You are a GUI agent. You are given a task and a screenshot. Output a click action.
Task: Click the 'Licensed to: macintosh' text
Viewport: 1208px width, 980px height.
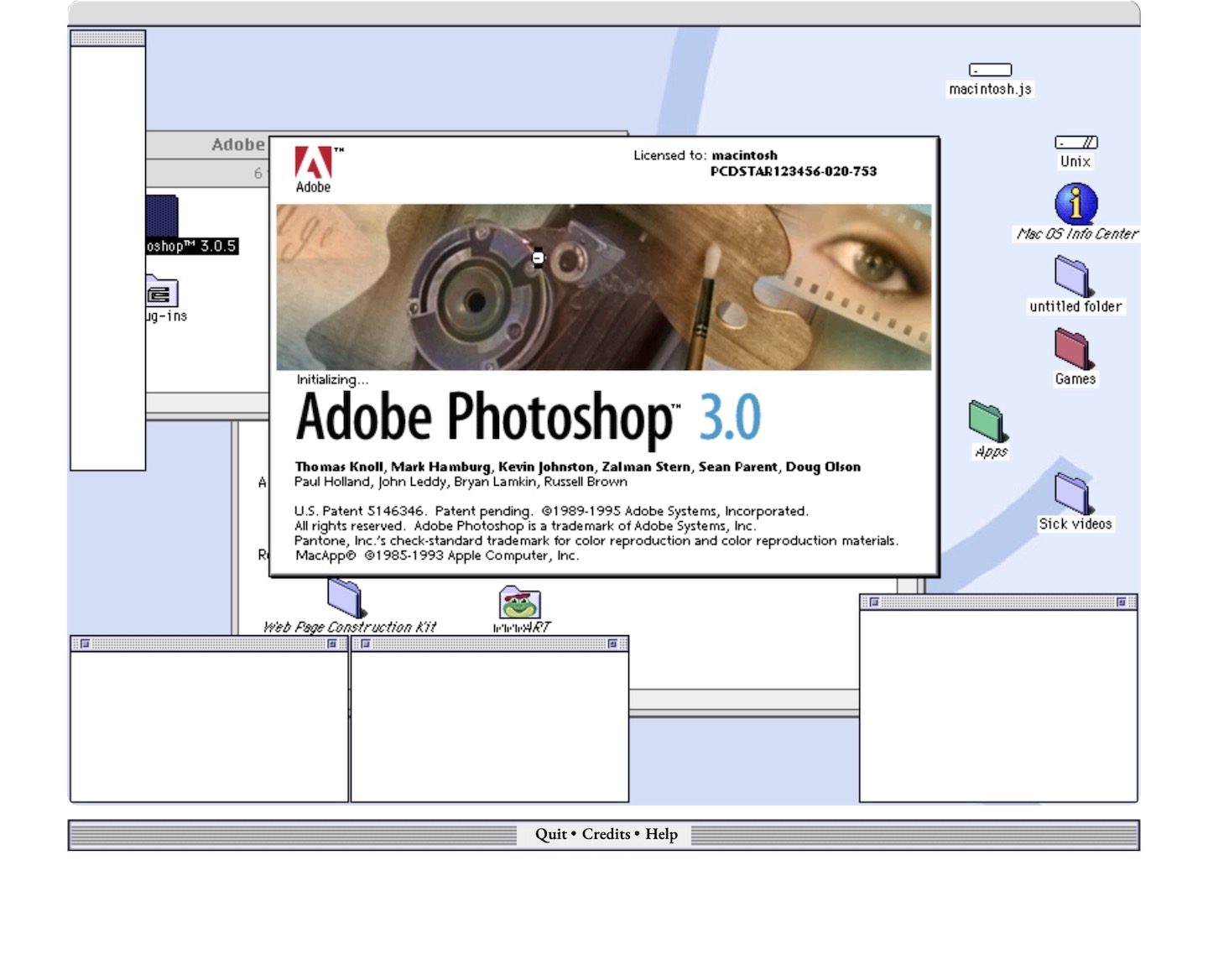tap(705, 155)
